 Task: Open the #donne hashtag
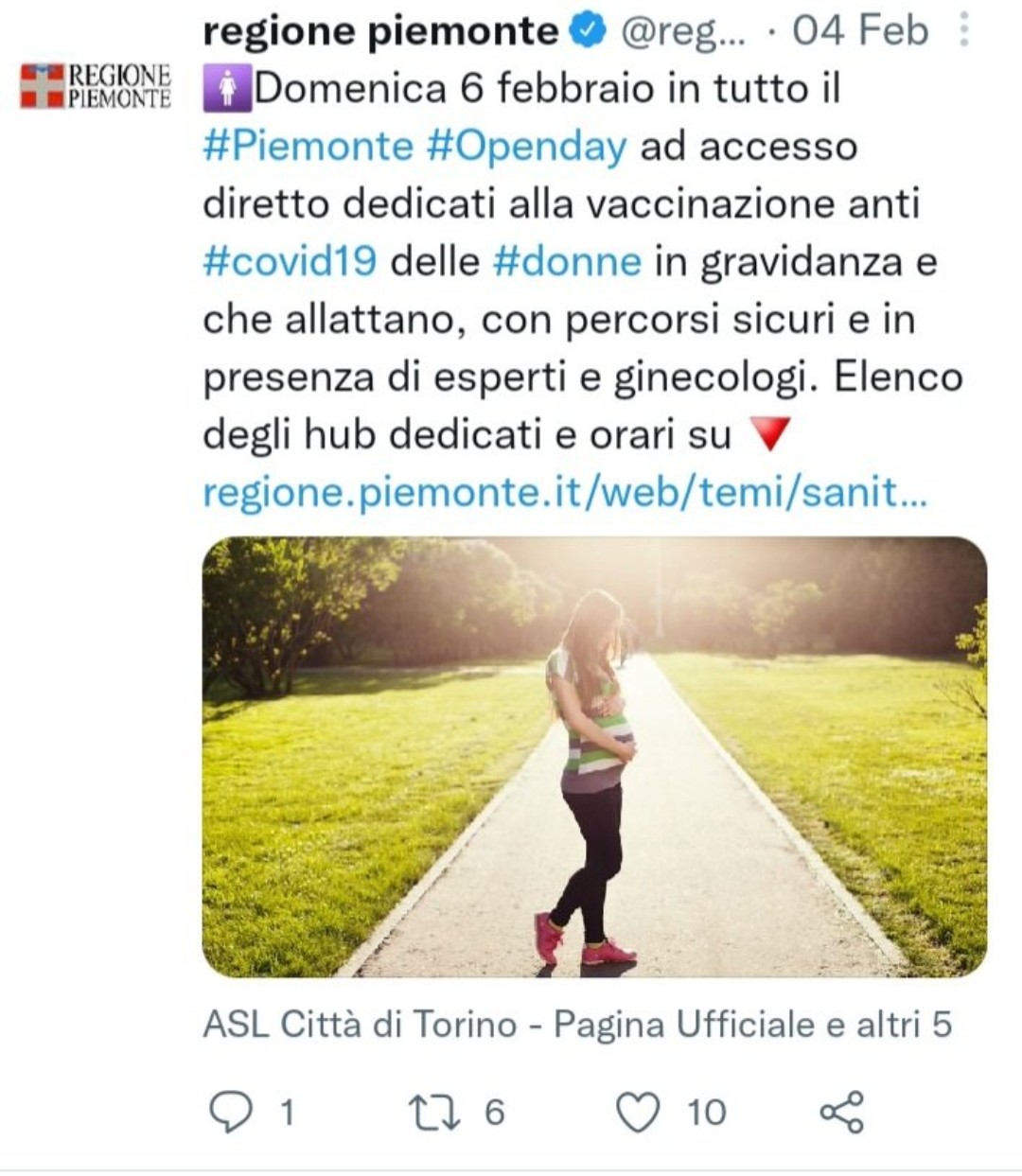tap(568, 261)
